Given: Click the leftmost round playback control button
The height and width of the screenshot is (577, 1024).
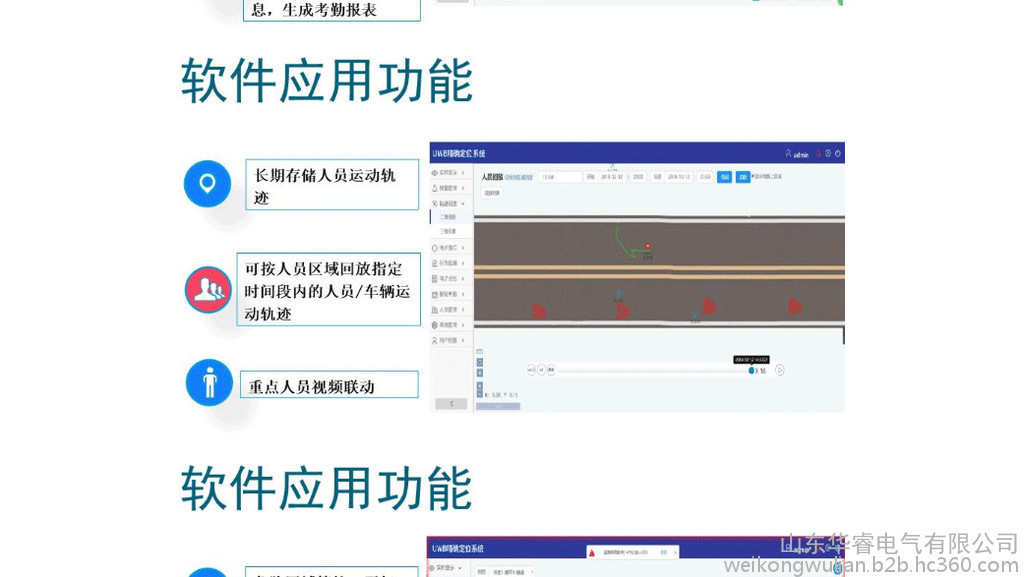Looking at the screenshot, I should point(531,370).
